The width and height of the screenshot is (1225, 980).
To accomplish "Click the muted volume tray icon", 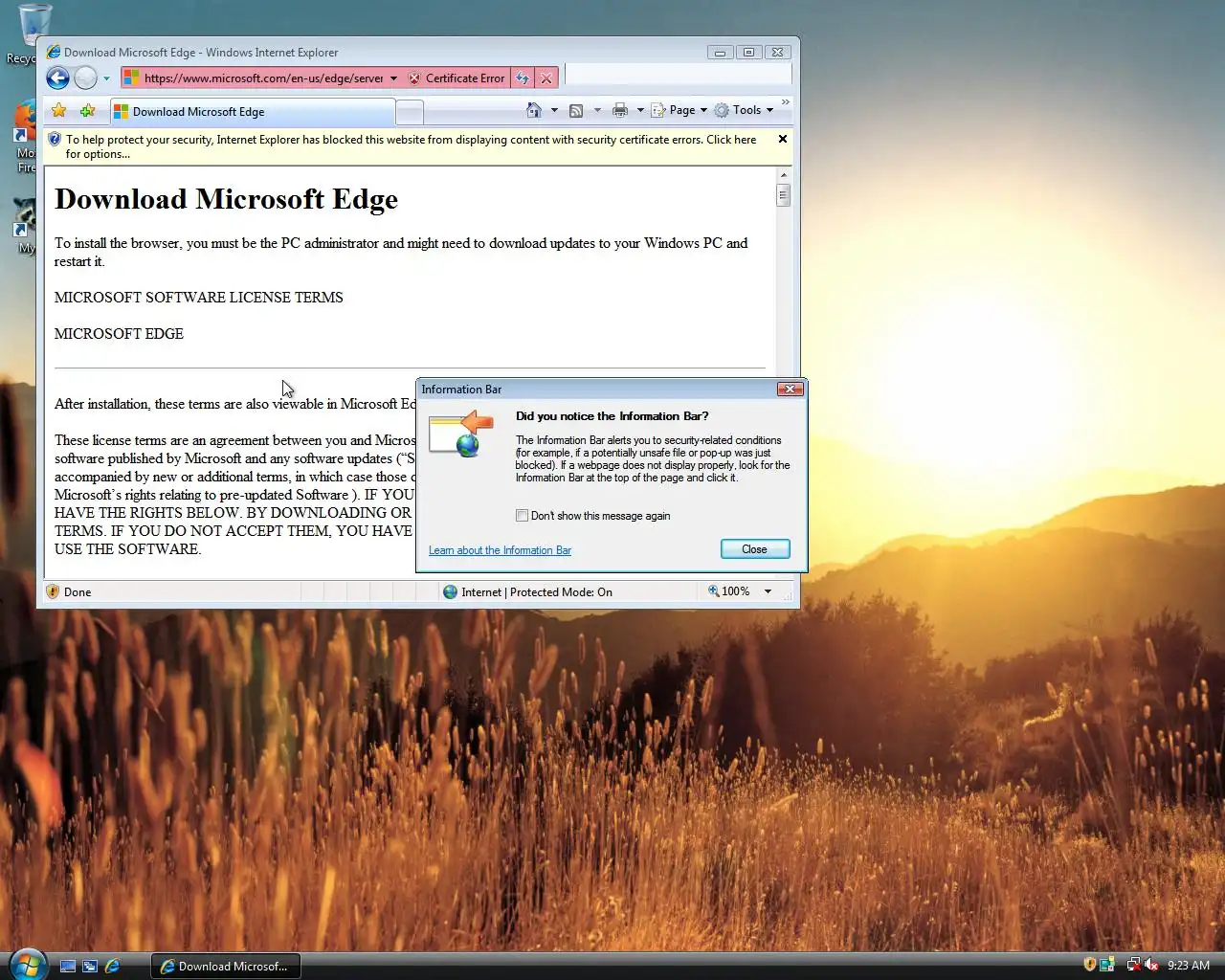I will (x=1151, y=965).
